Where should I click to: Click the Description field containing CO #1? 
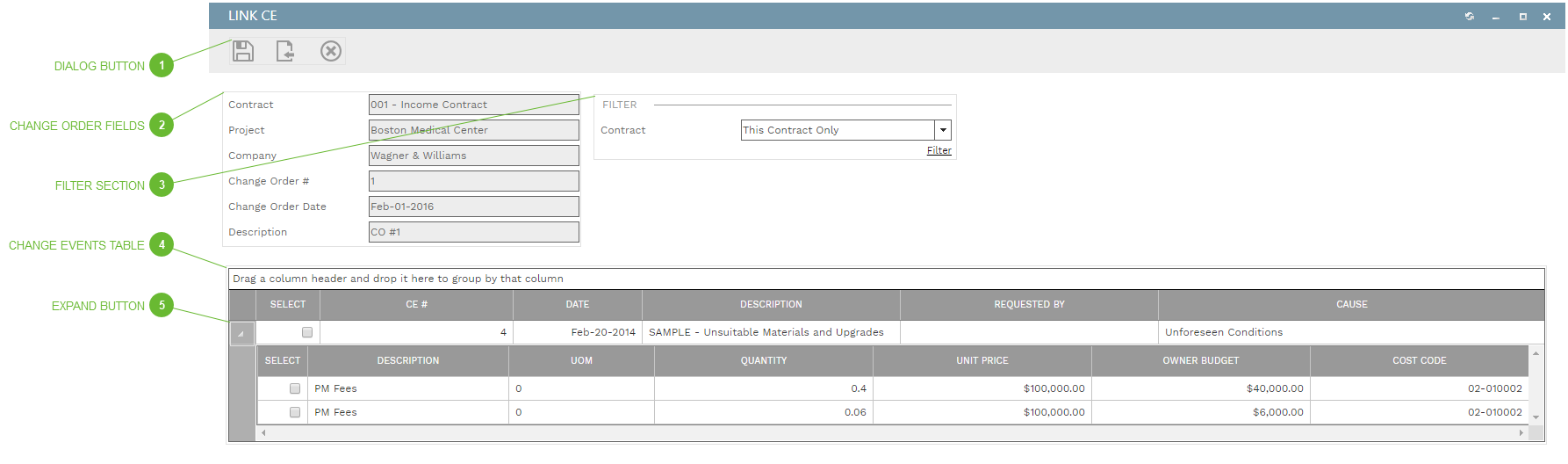pos(473,232)
